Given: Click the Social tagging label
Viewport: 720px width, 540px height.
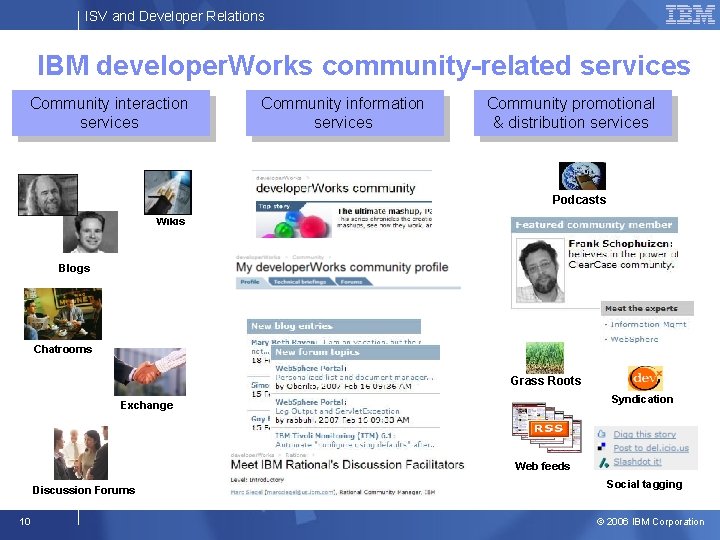Looking at the screenshot, I should coord(644,484).
